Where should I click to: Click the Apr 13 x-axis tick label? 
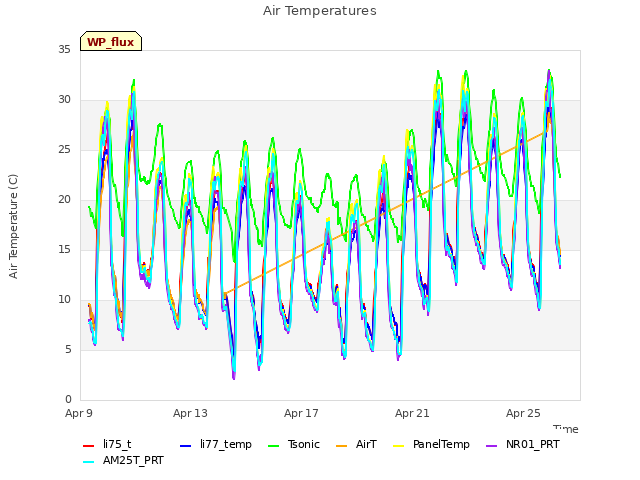coord(190,413)
